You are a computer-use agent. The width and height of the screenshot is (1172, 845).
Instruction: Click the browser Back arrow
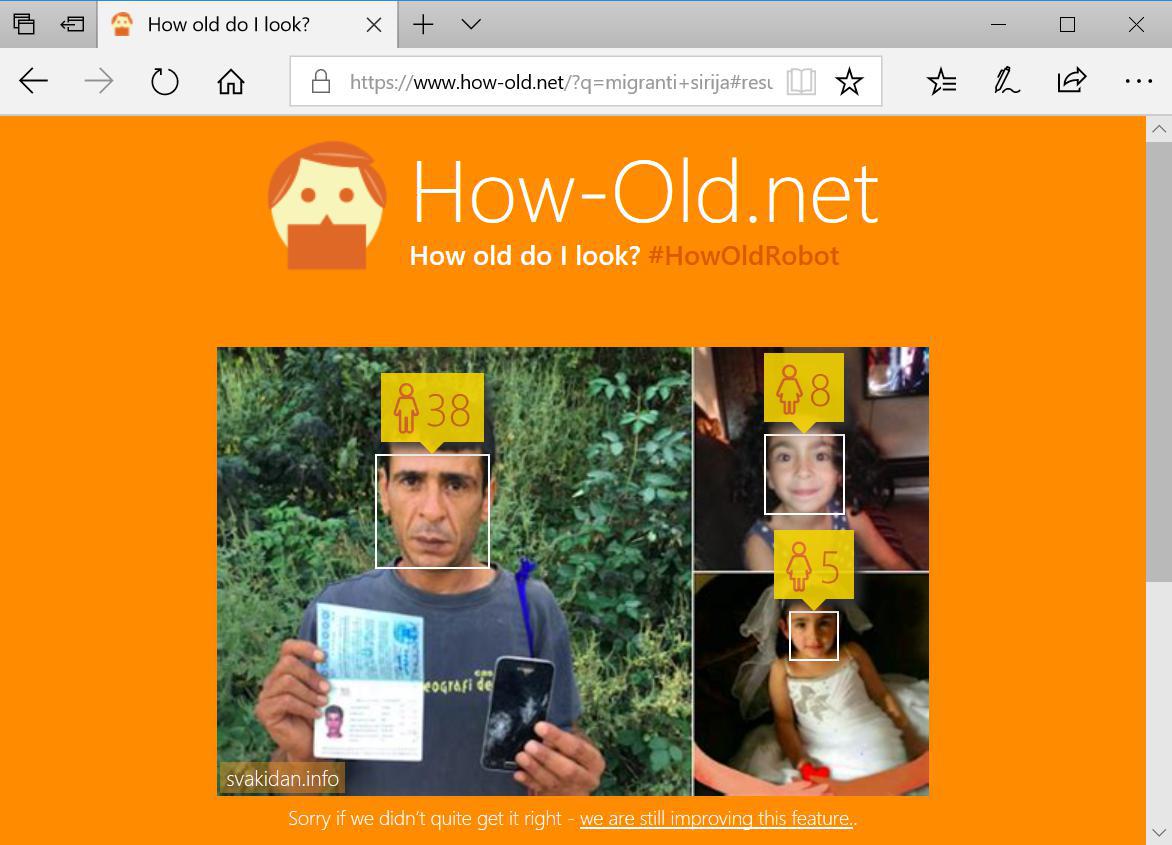pos(34,81)
